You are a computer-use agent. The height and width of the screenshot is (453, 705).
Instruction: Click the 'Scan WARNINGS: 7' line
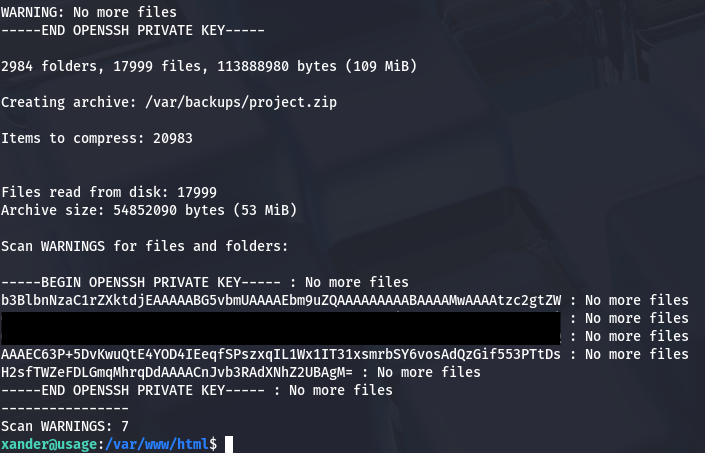64,426
